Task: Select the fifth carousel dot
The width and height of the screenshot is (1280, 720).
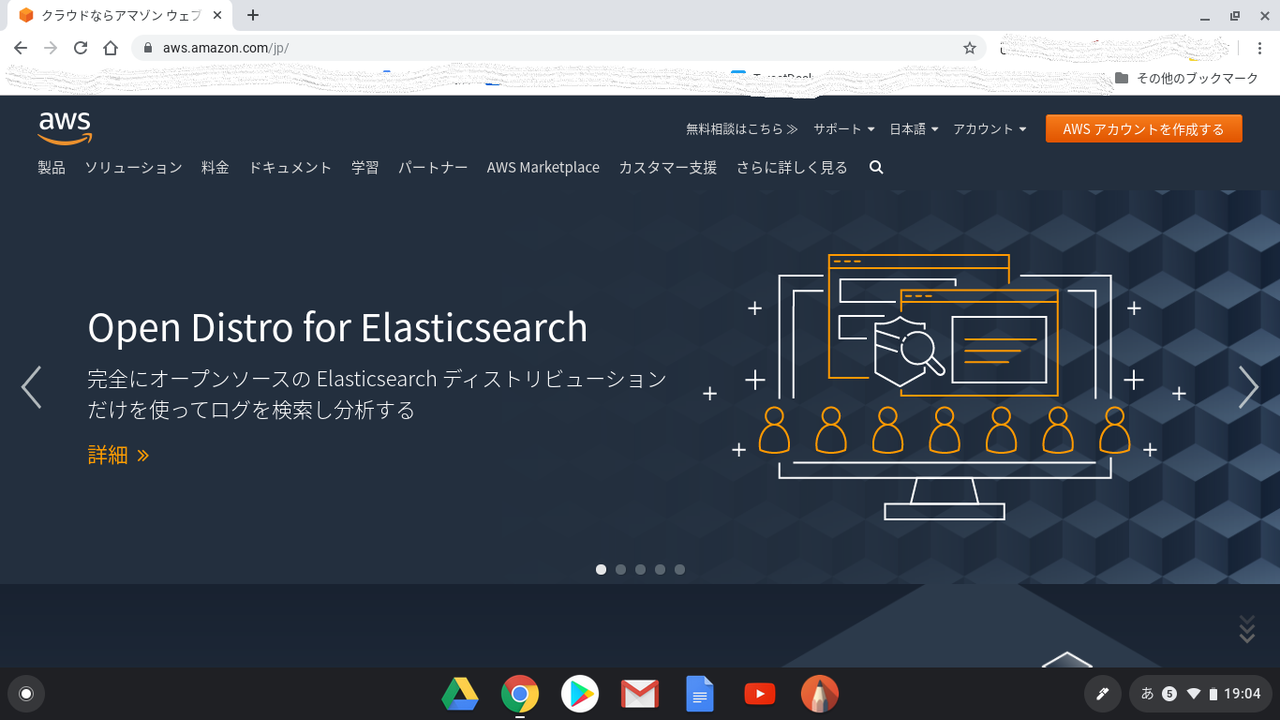Action: click(x=680, y=569)
